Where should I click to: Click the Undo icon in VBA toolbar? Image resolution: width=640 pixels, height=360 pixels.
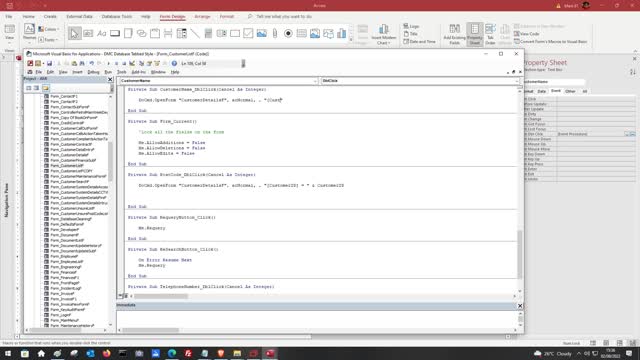coord(91,64)
